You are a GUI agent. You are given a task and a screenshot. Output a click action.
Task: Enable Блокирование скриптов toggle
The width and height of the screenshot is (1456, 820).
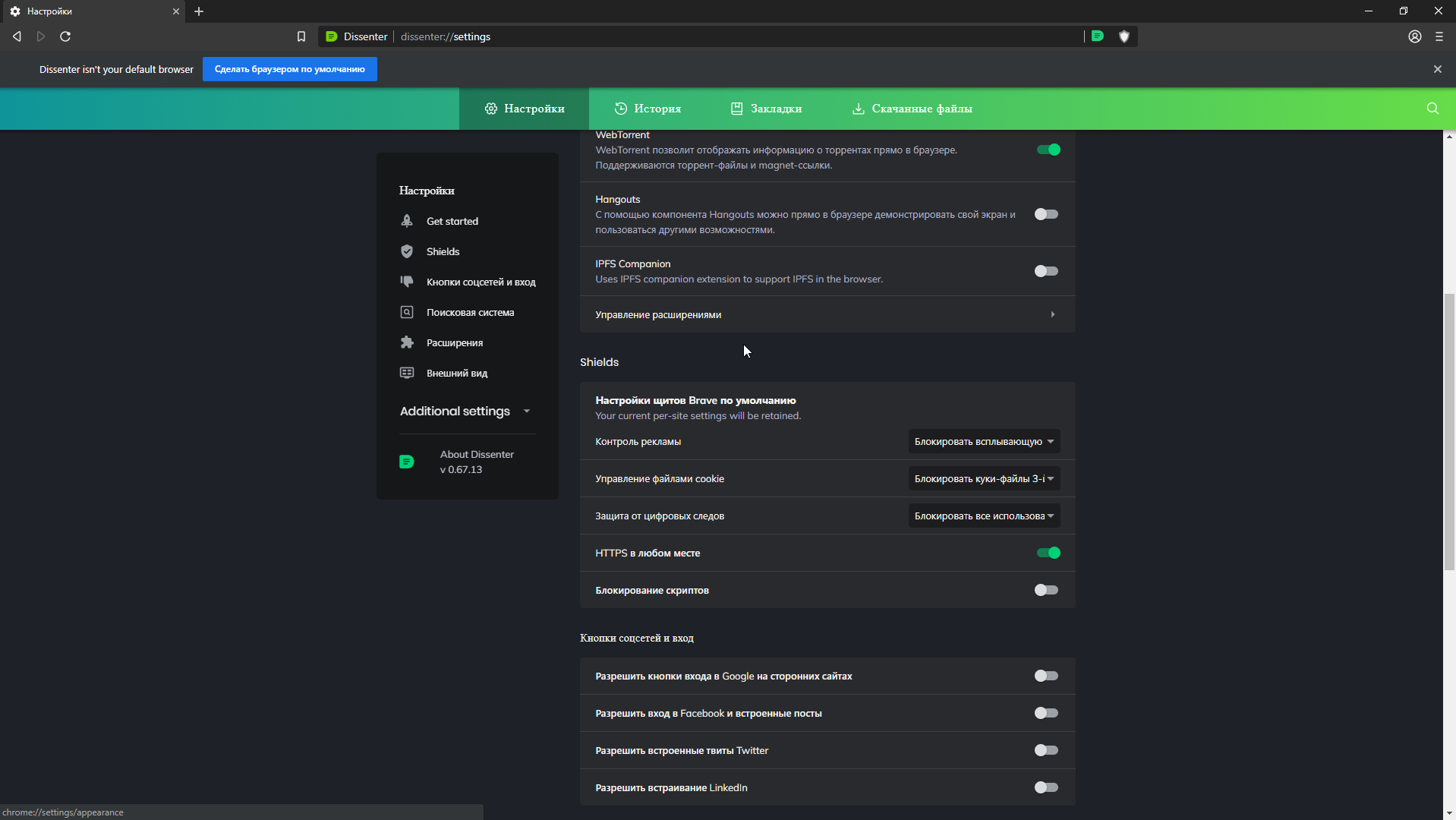tap(1046, 590)
